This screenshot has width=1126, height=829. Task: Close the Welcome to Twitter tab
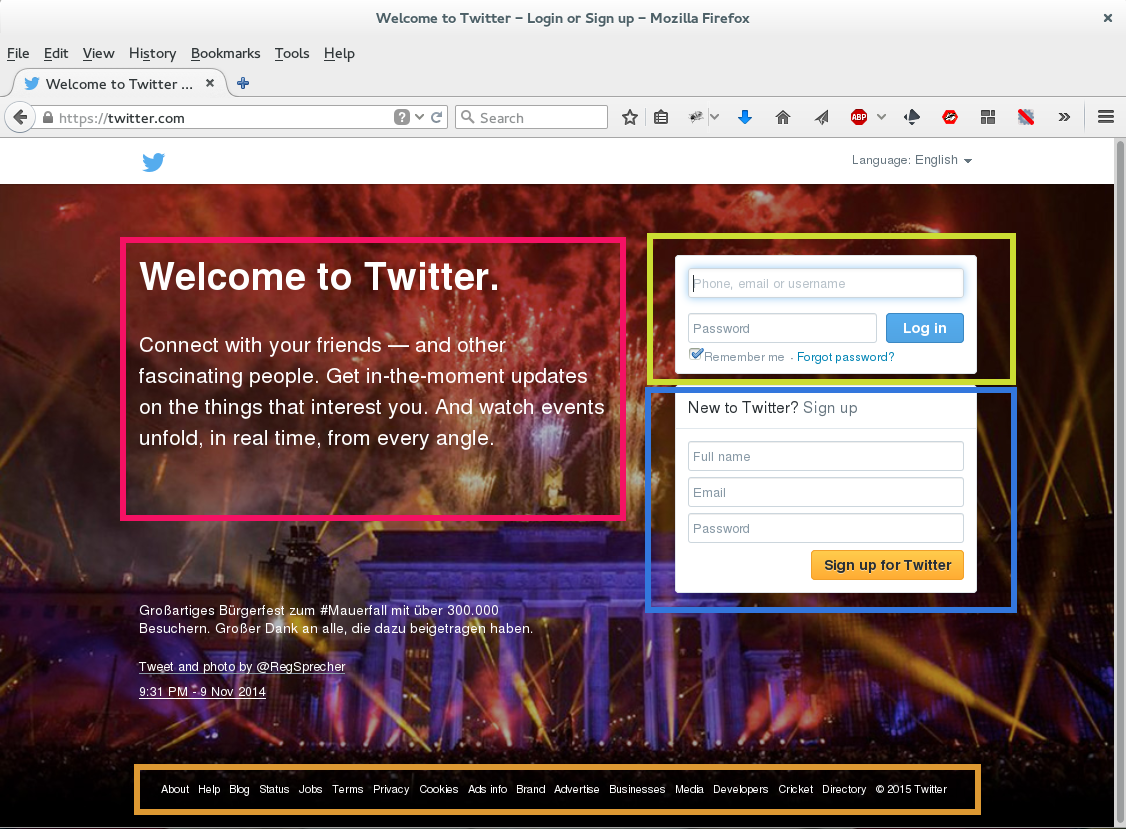(x=210, y=83)
